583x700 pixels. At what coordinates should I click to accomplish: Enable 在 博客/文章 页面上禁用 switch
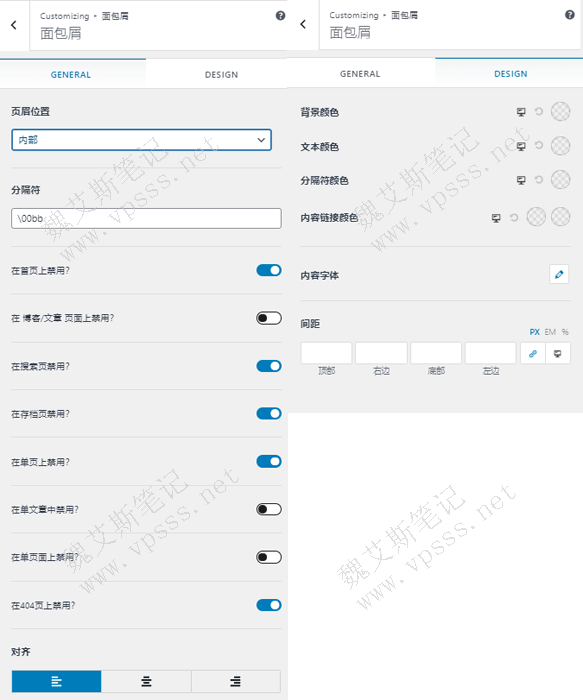tap(269, 318)
